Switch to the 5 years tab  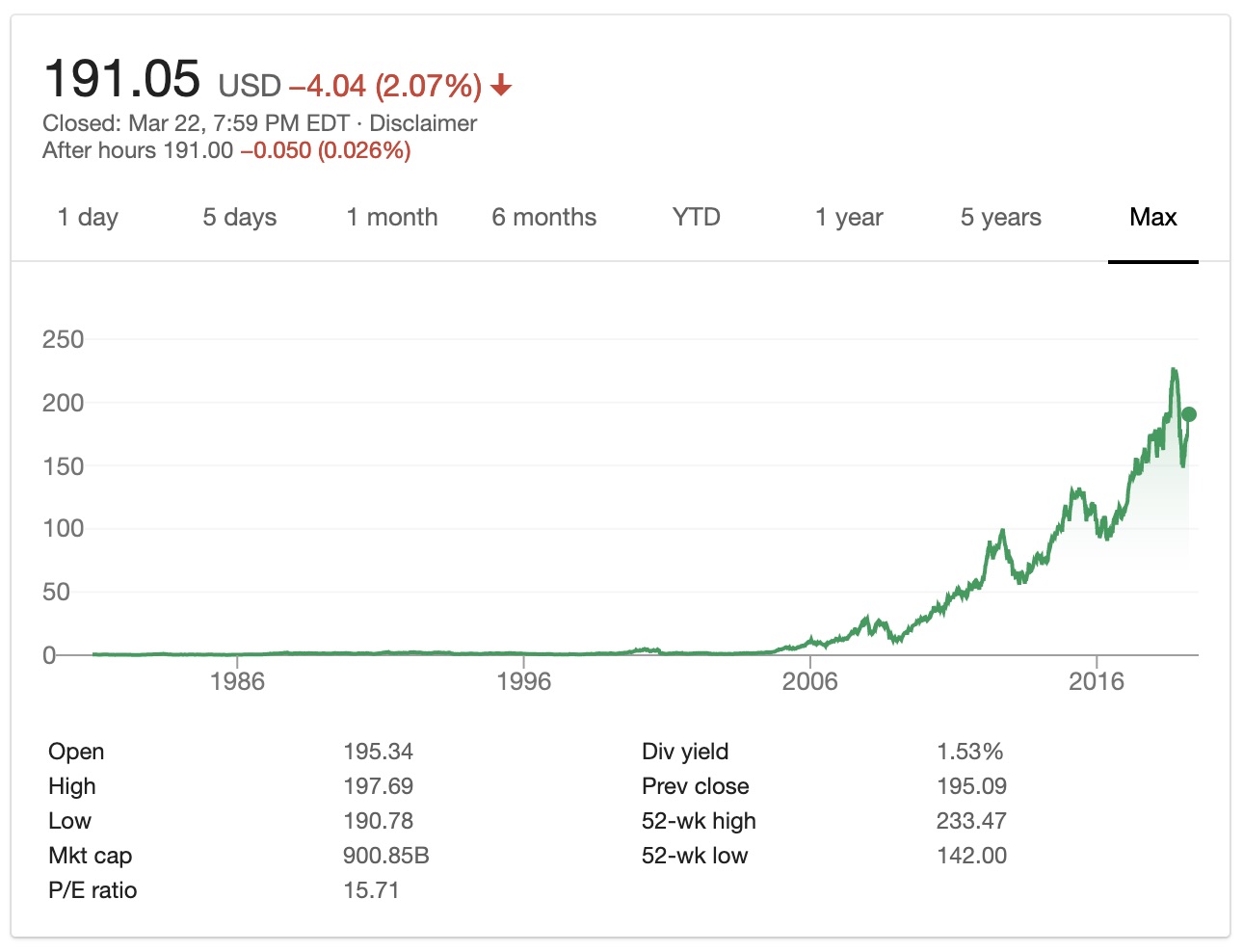[x=1000, y=218]
